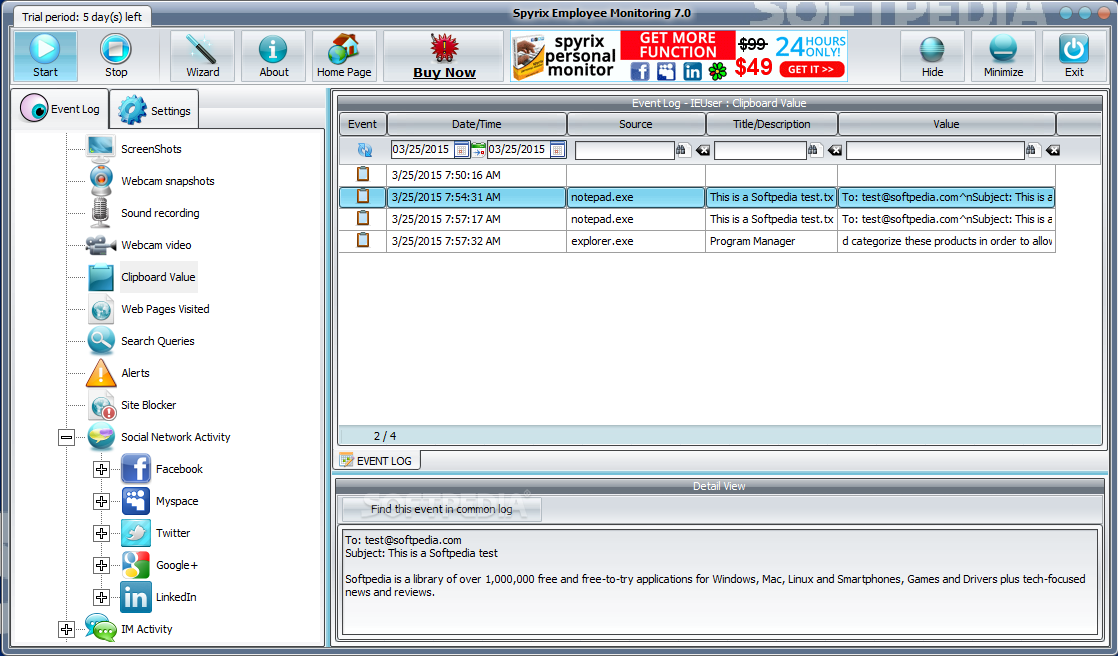Click the Twitter bird icon in the tree
The width and height of the screenshot is (1118, 656).
coord(135,533)
